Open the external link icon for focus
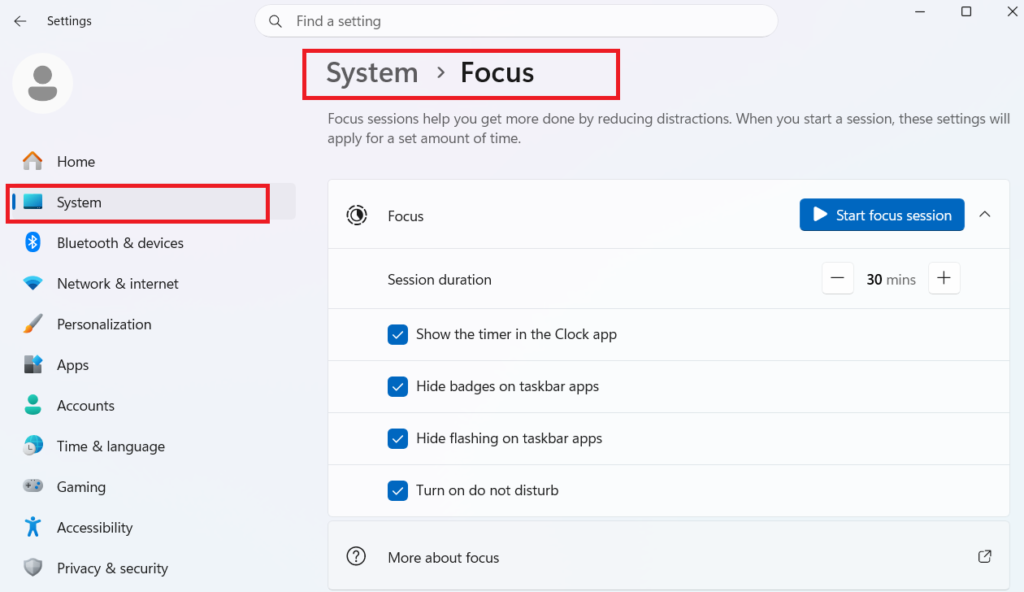1024x592 pixels. coord(985,557)
